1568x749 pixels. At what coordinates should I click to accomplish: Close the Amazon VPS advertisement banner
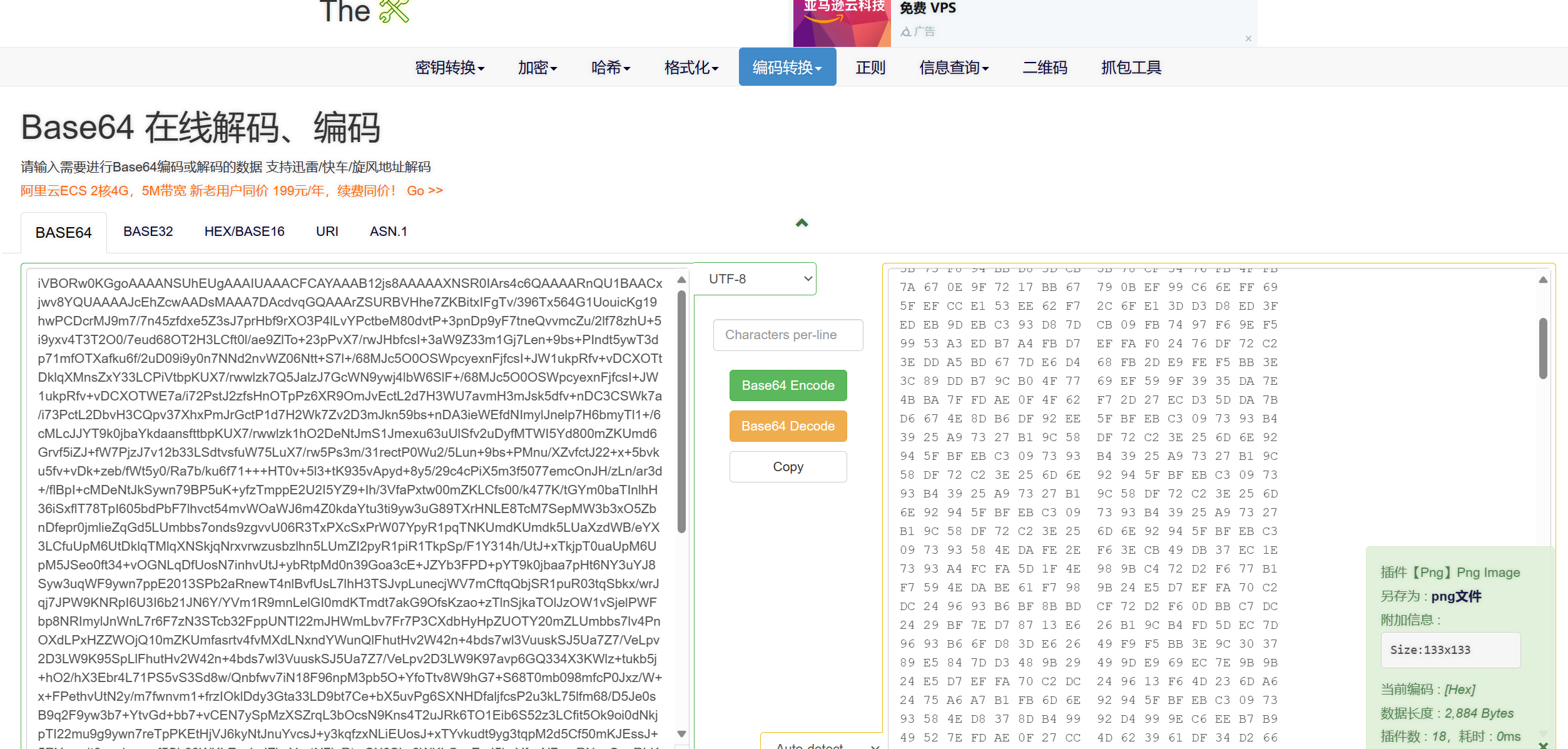click(x=1248, y=39)
